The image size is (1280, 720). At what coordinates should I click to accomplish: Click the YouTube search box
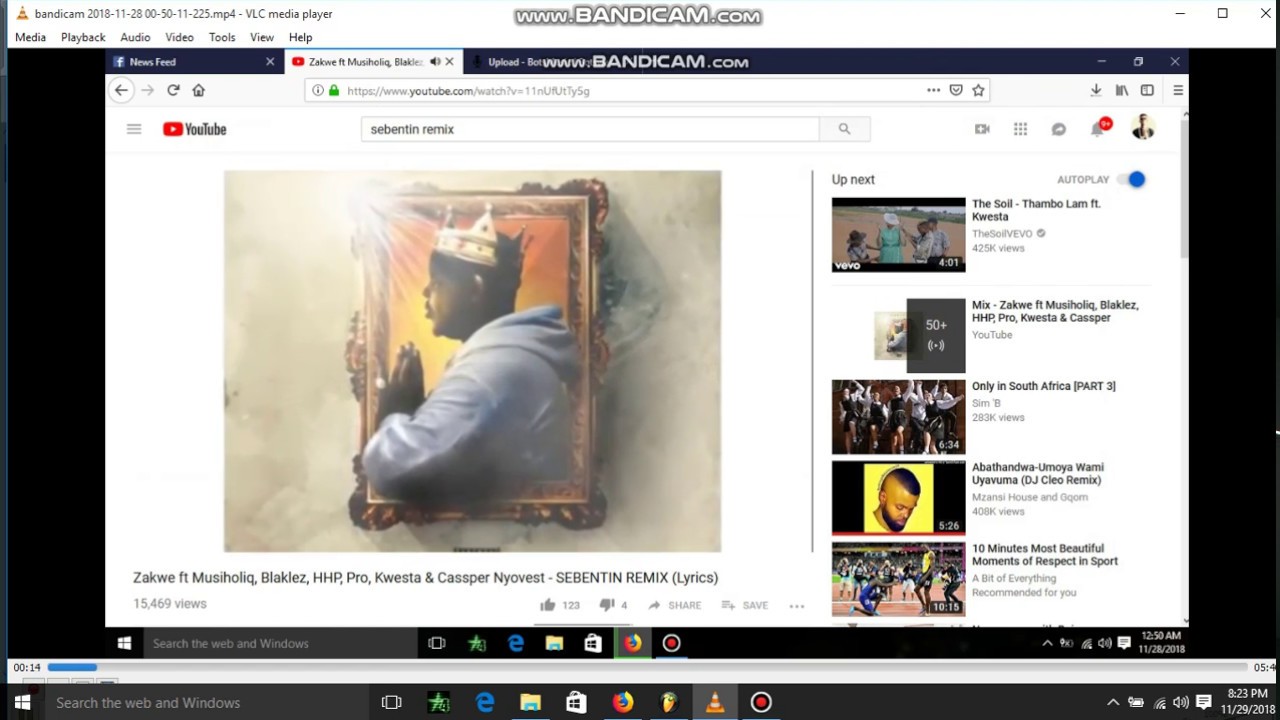590,129
